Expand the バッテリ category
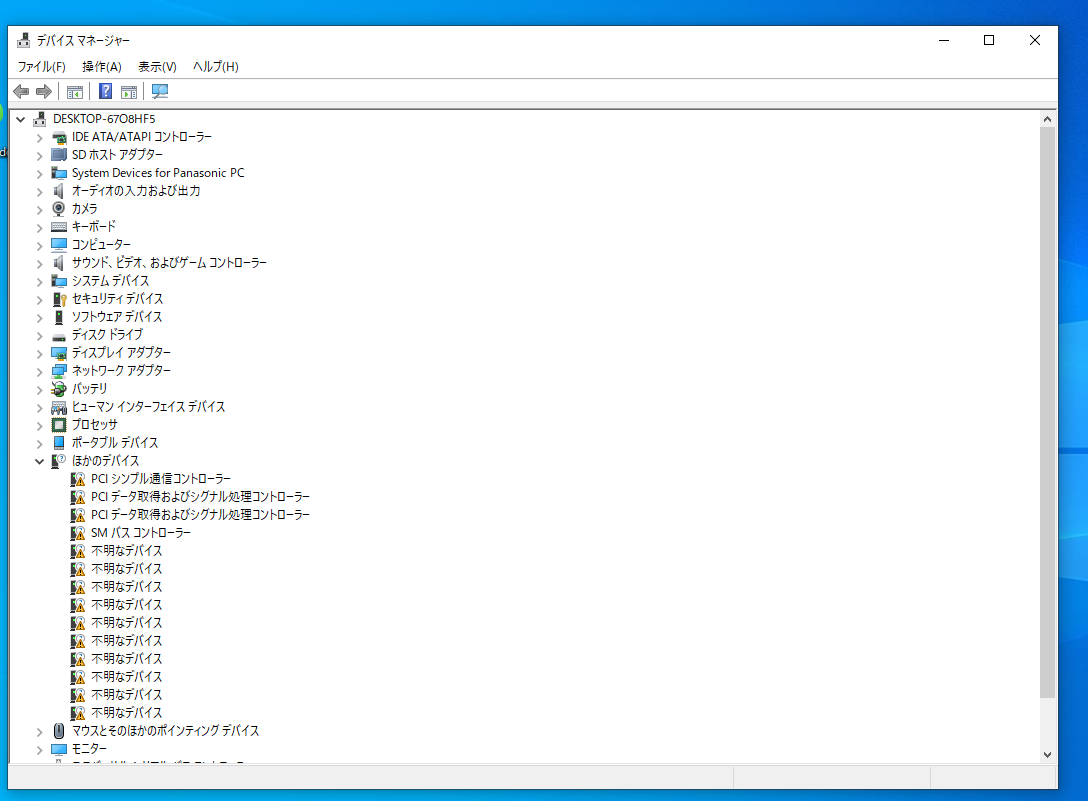The height and width of the screenshot is (801, 1088). [x=40, y=389]
